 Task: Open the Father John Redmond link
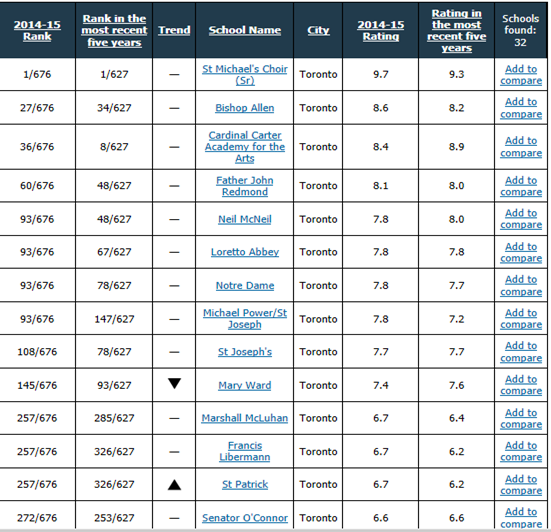click(245, 186)
